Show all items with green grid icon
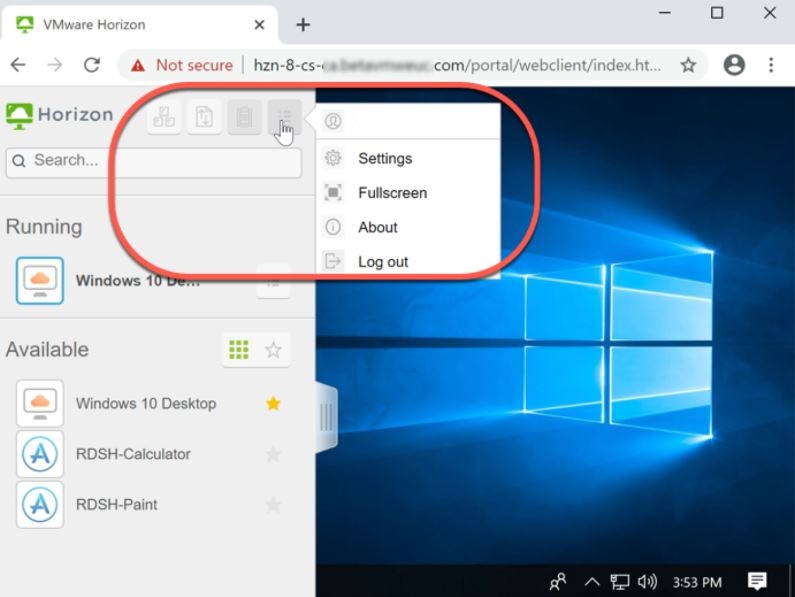This screenshot has height=597, width=795. coord(239,349)
